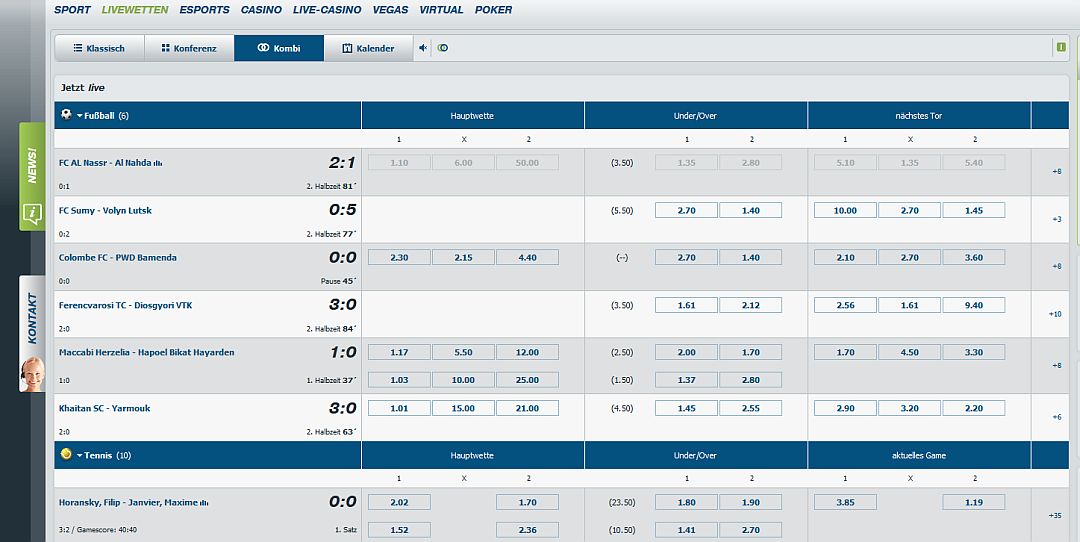Show +8 more bets for FC AL Nassr match
Viewport: 1080px width, 542px height.
click(x=1057, y=171)
